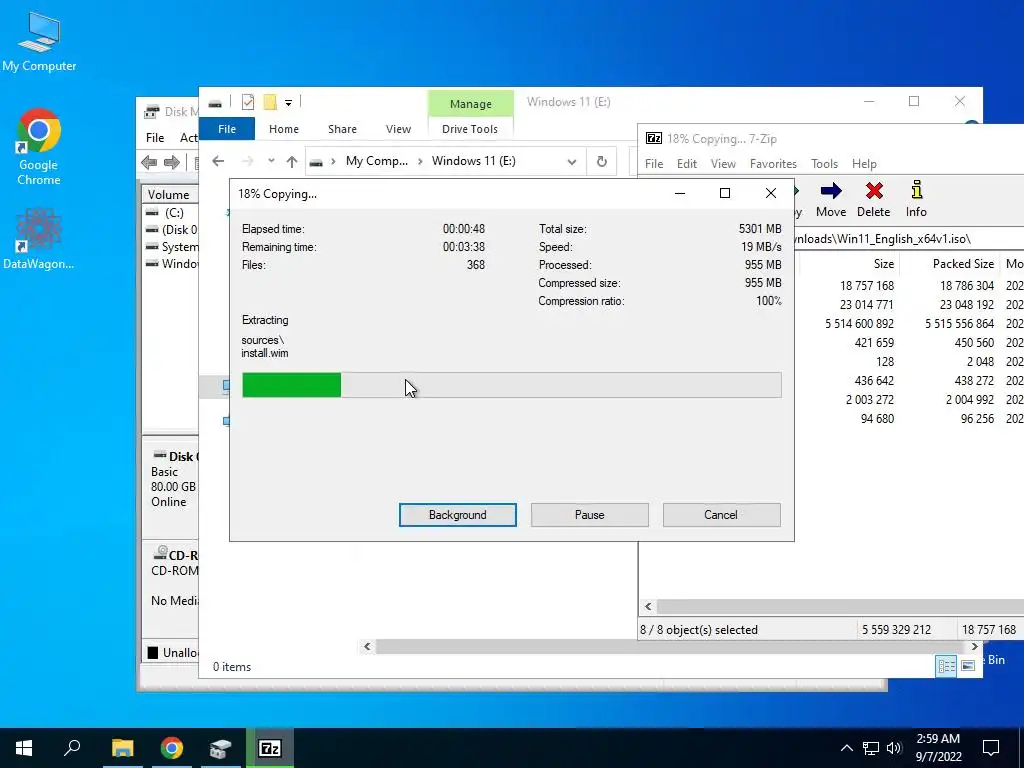Open taskbar Search
Image resolution: width=1024 pixels, height=768 pixels.
click(72, 748)
